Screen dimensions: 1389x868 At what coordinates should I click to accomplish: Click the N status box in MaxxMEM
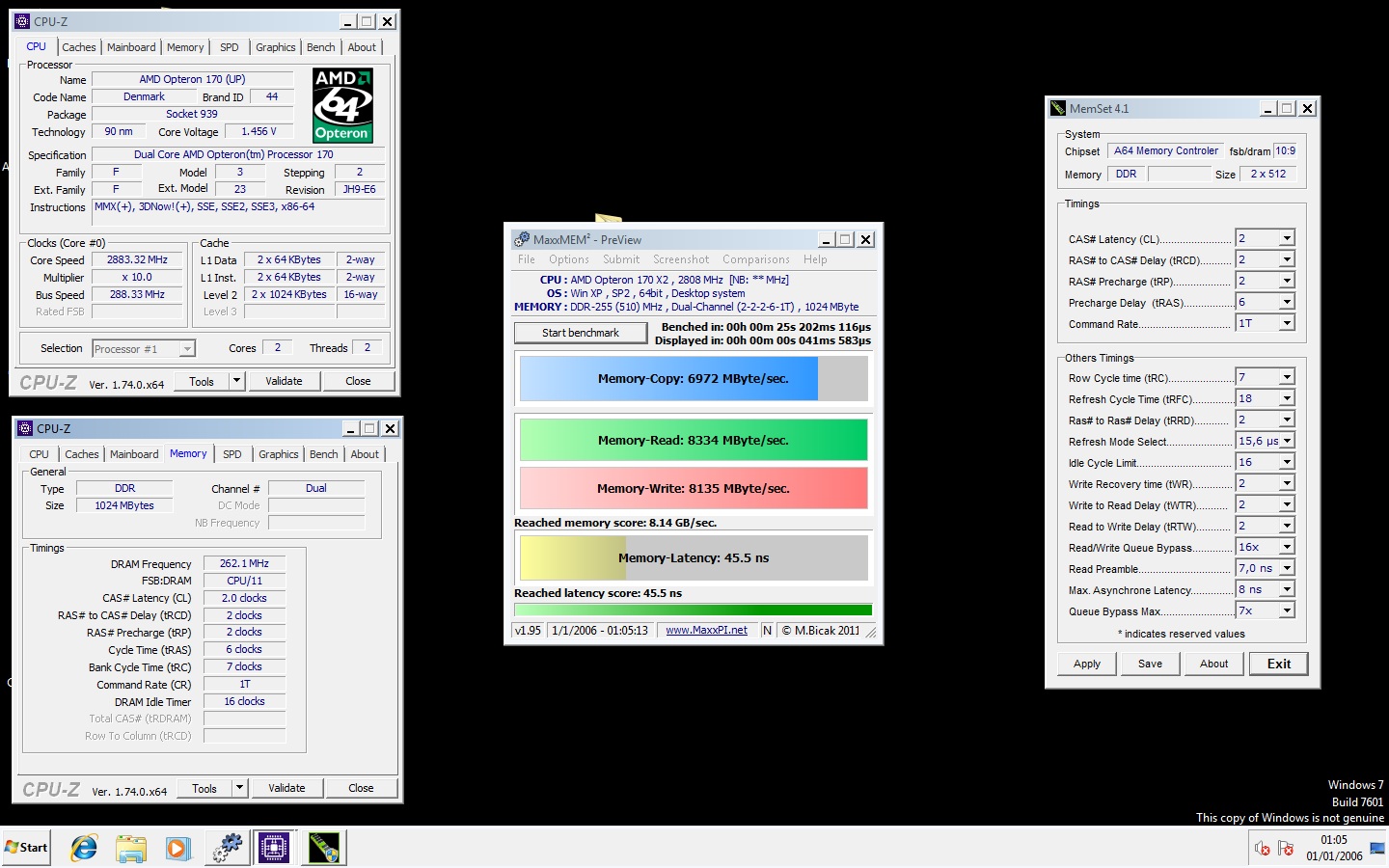(767, 630)
